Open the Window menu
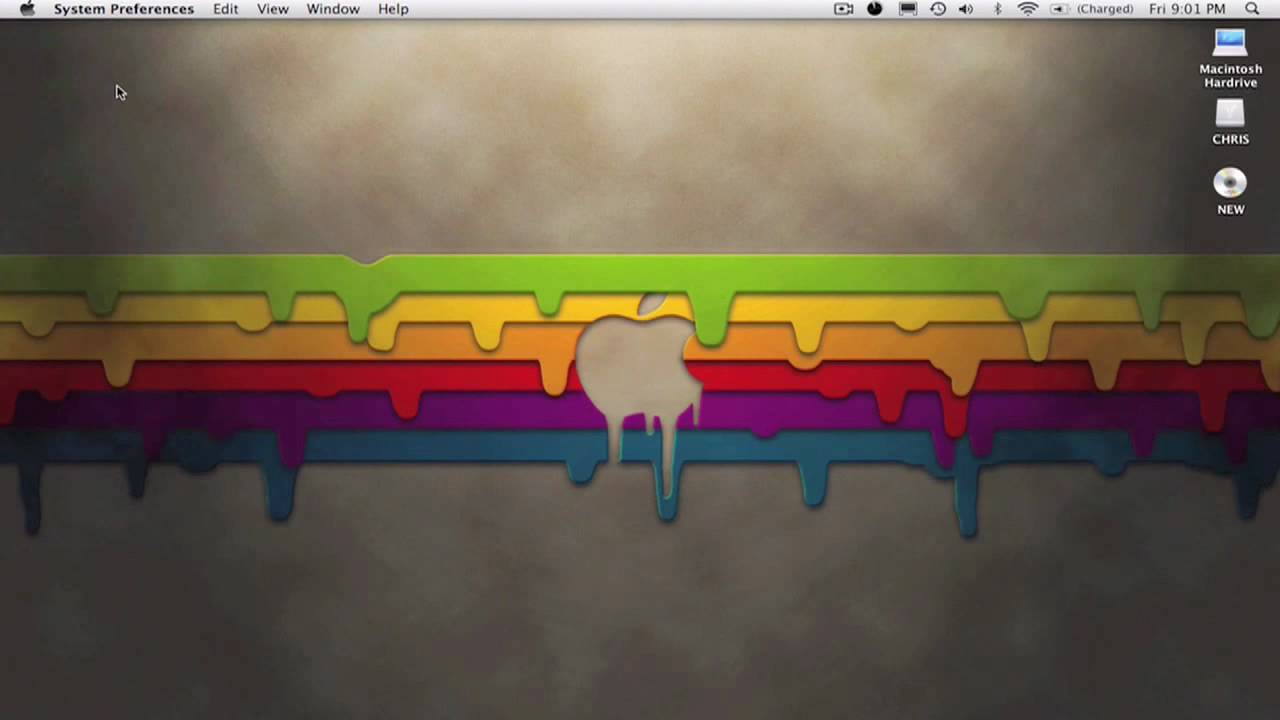The width and height of the screenshot is (1280, 720). click(x=333, y=9)
